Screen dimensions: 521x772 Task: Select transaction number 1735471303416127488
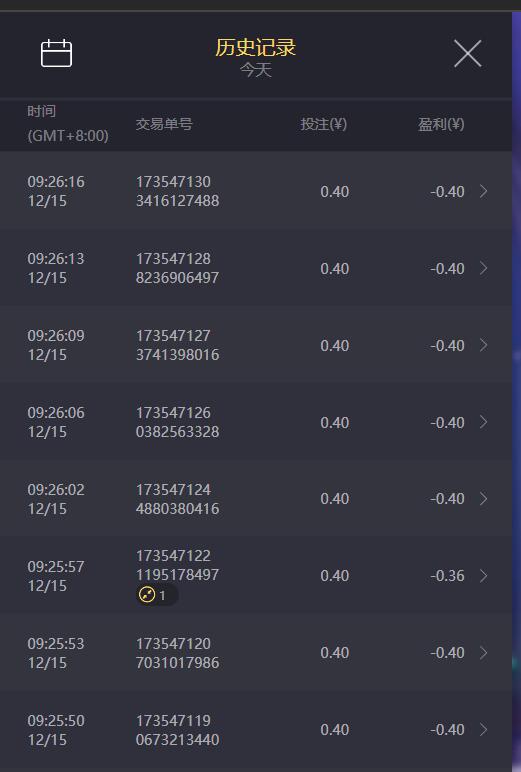[x=177, y=191]
